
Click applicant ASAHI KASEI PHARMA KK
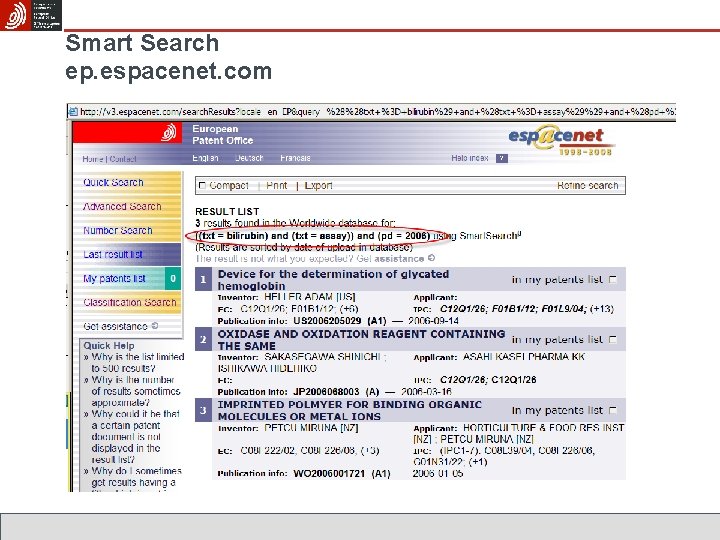(x=524, y=357)
